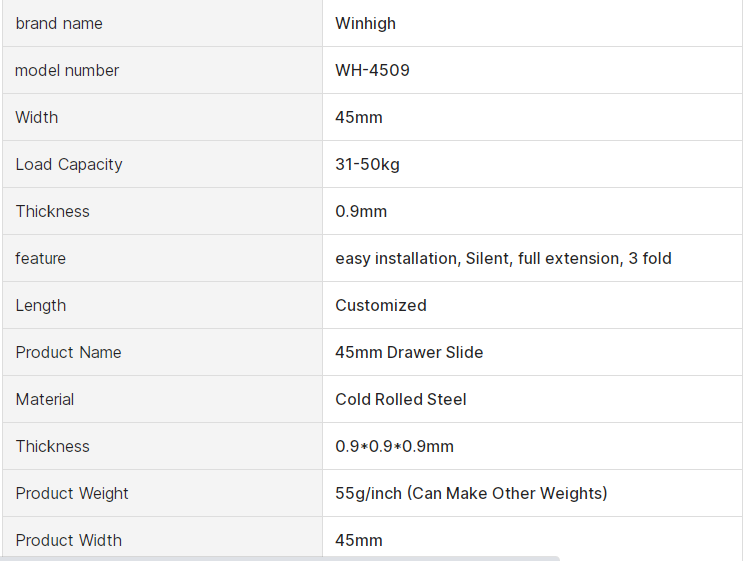Click the "Product Name" label
The image size is (746, 561).
[x=69, y=352]
